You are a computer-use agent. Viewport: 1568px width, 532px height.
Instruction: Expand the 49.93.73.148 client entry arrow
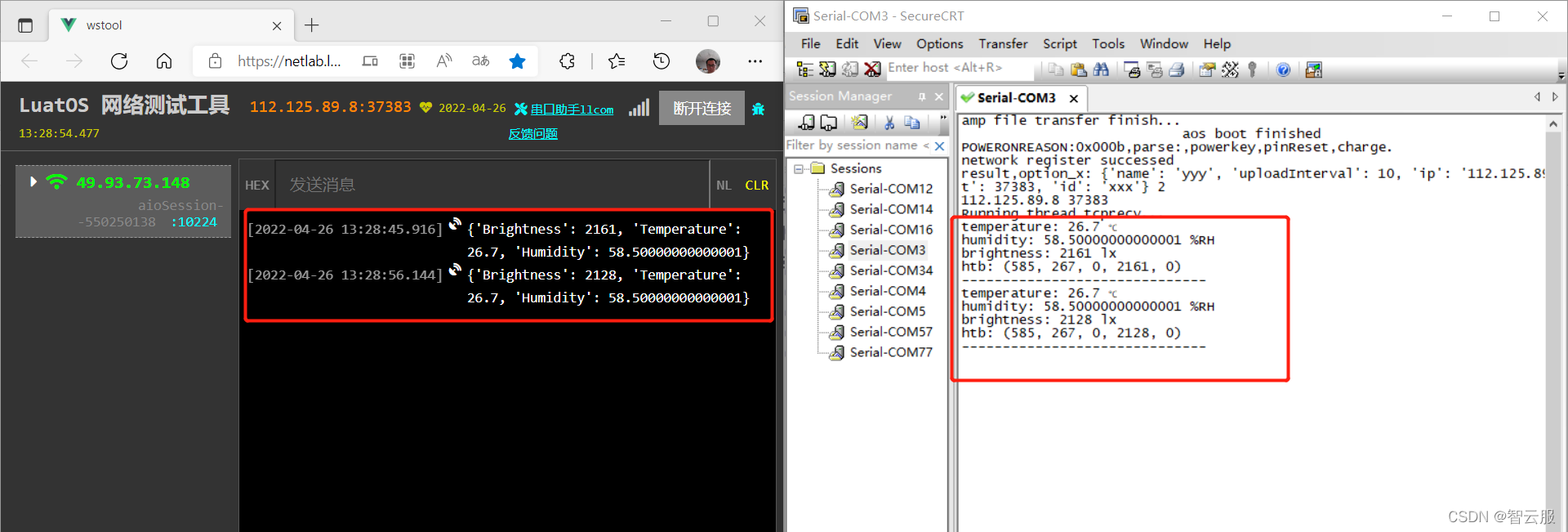coord(33,181)
